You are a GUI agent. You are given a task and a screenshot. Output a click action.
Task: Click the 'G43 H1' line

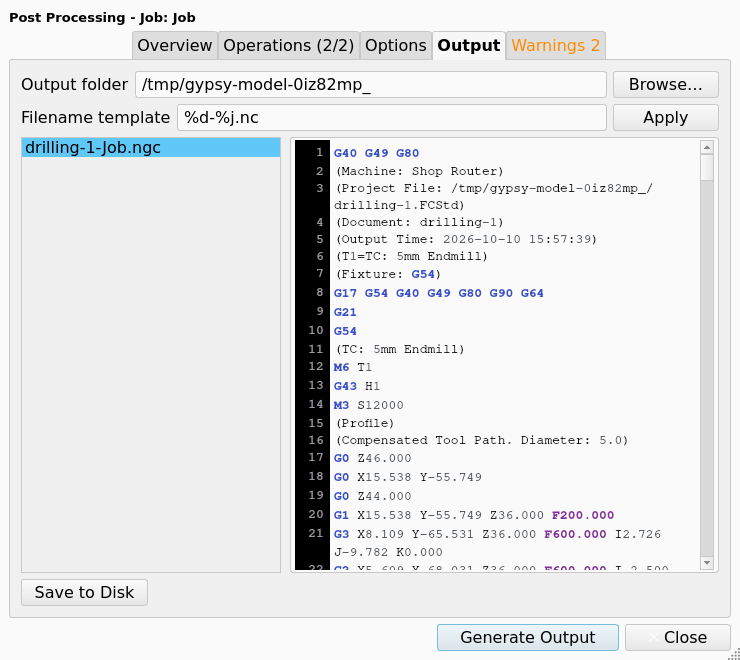(356, 386)
